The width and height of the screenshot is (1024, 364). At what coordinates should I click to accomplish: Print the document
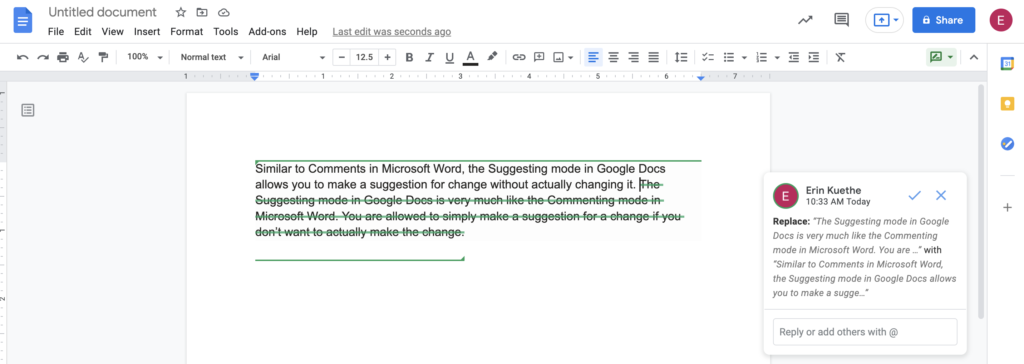63,58
